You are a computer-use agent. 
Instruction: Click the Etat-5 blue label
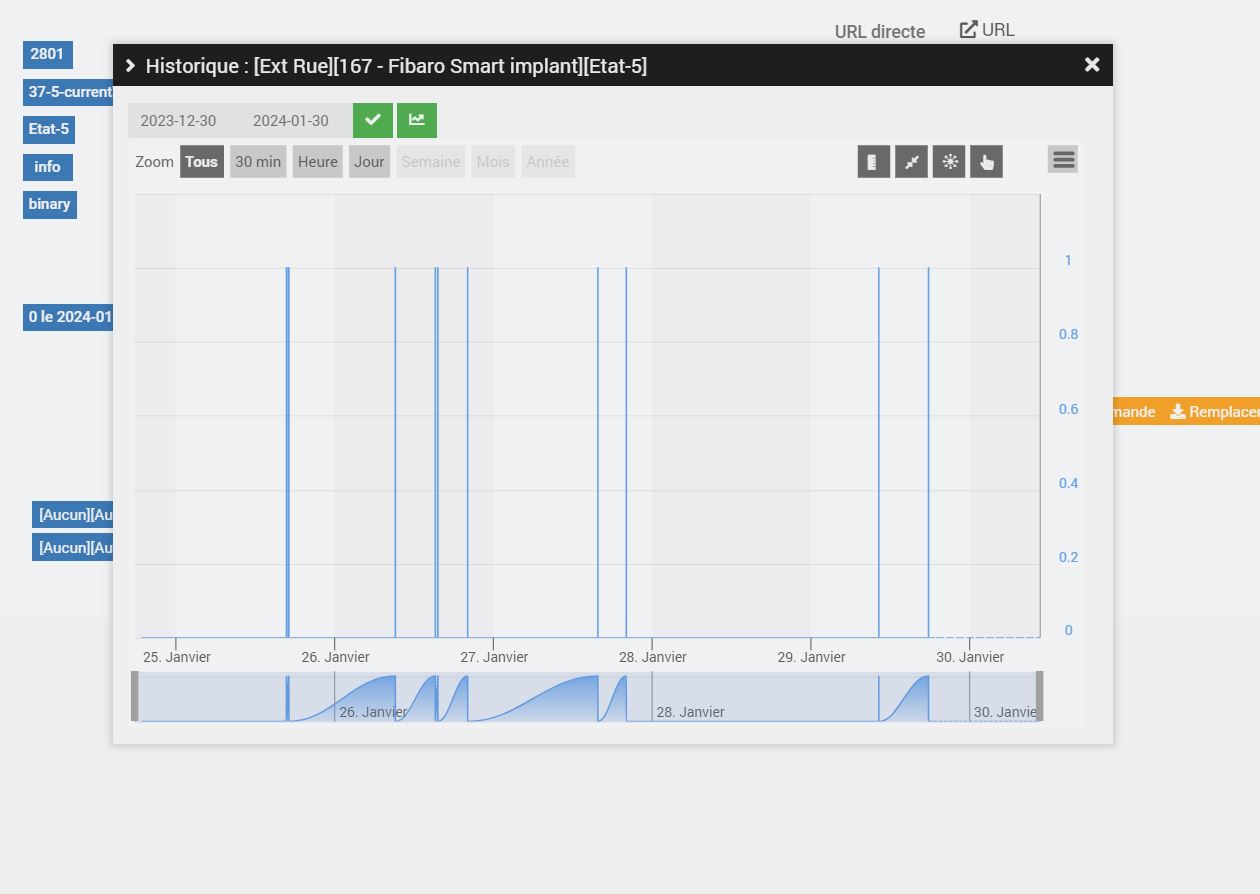(x=49, y=129)
